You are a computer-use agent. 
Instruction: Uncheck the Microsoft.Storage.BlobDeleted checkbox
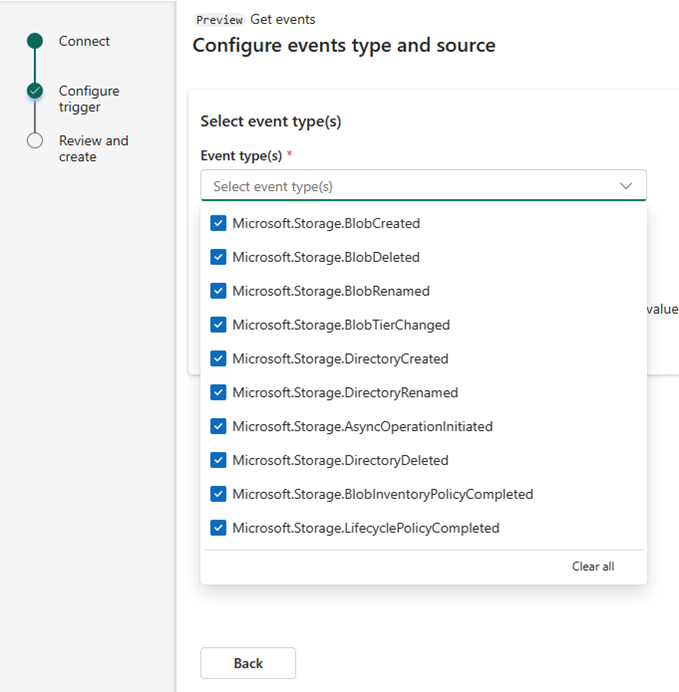coord(218,257)
